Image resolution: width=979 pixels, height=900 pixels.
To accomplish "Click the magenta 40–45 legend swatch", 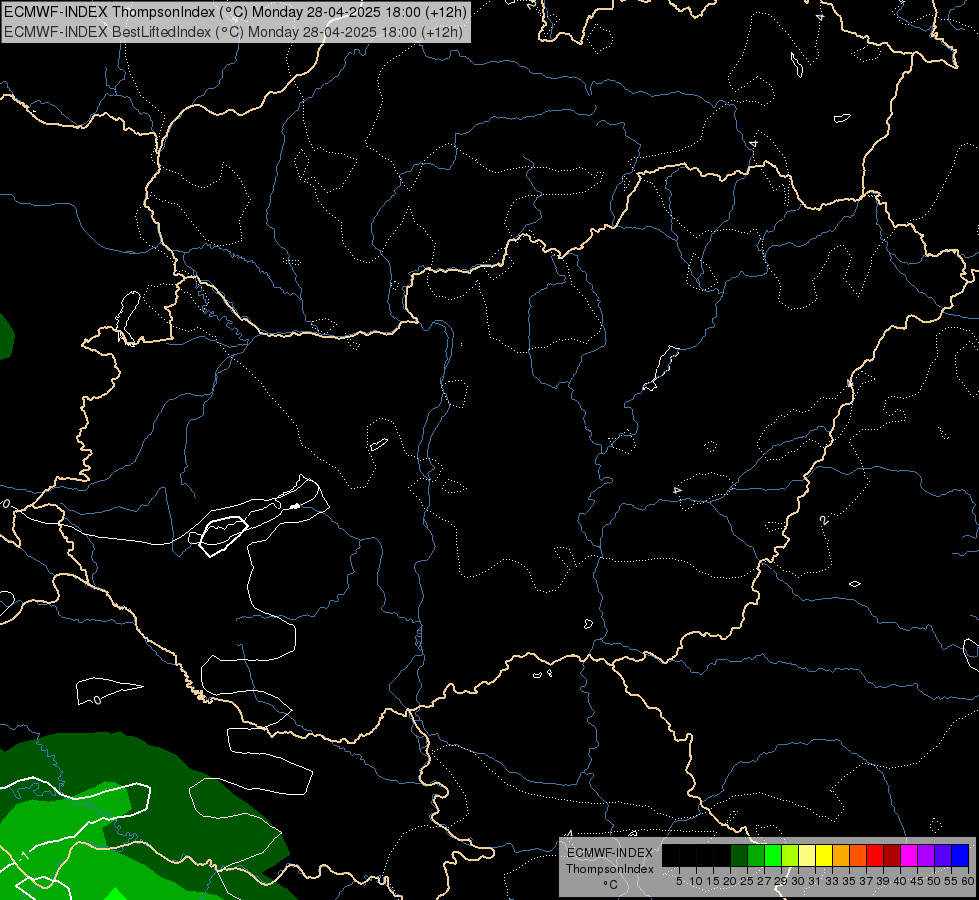I will [908, 856].
